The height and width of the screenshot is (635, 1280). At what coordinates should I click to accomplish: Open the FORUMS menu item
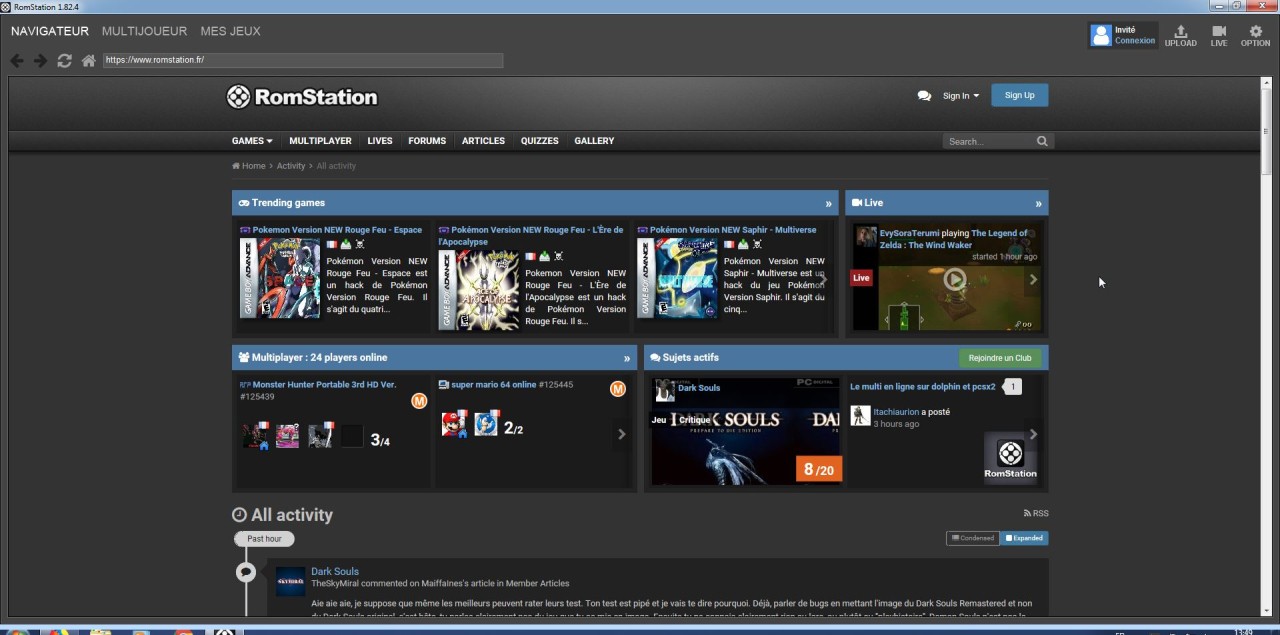coord(427,141)
